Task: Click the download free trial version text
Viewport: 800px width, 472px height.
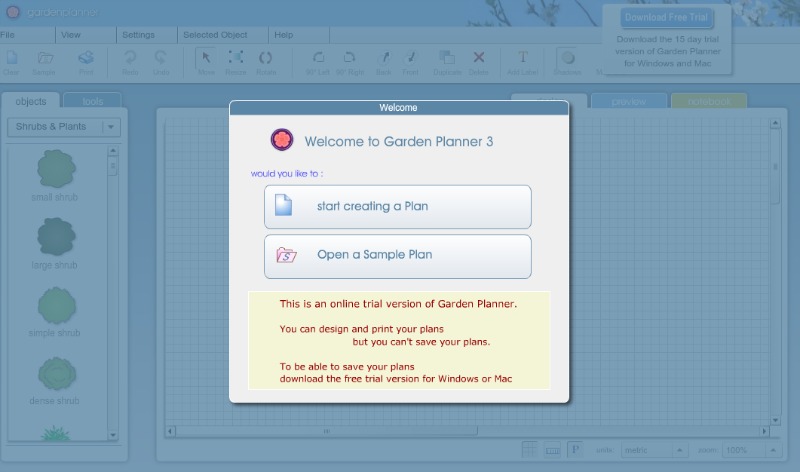Action: point(395,379)
